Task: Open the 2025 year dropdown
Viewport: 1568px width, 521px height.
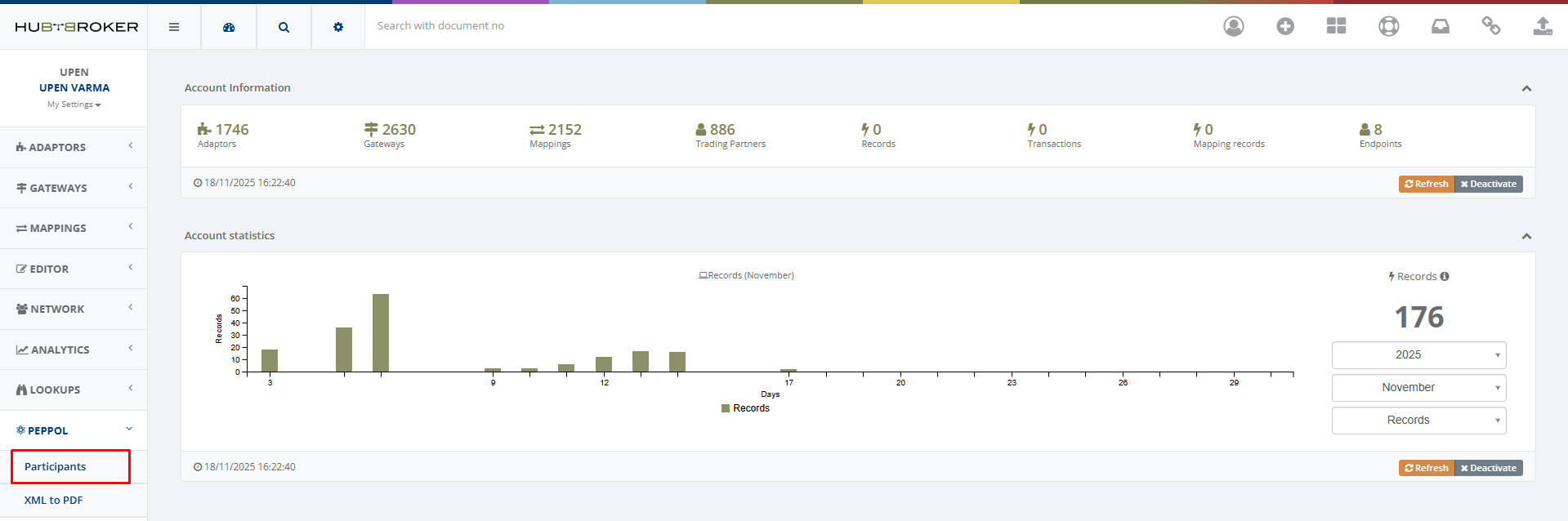Action: pos(1418,354)
